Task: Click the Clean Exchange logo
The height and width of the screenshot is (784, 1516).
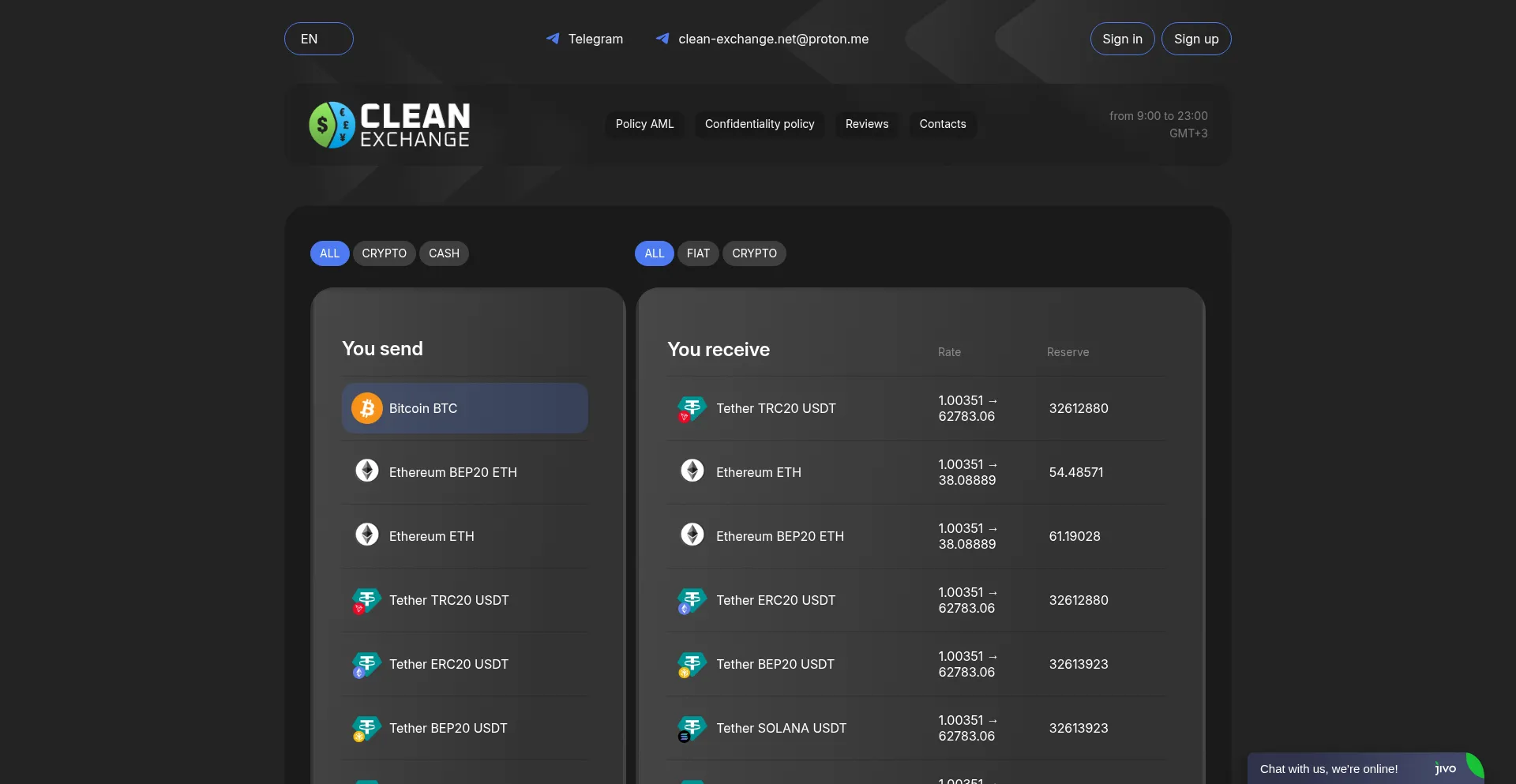Action: point(389,125)
